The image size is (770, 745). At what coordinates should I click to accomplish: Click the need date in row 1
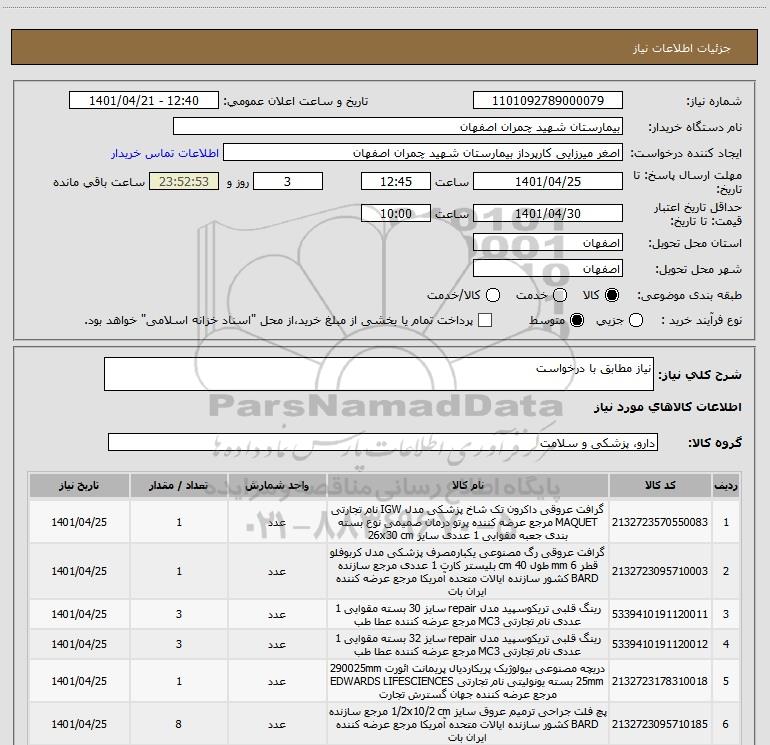[x=79, y=522]
